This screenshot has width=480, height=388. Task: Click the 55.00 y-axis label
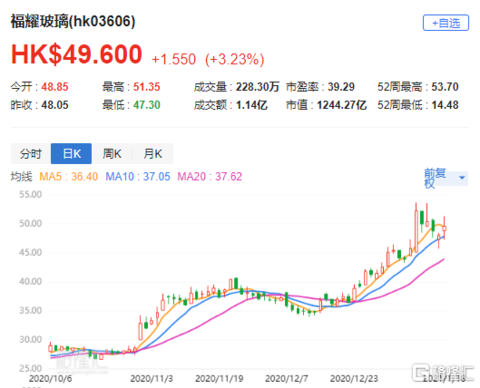click(x=31, y=194)
